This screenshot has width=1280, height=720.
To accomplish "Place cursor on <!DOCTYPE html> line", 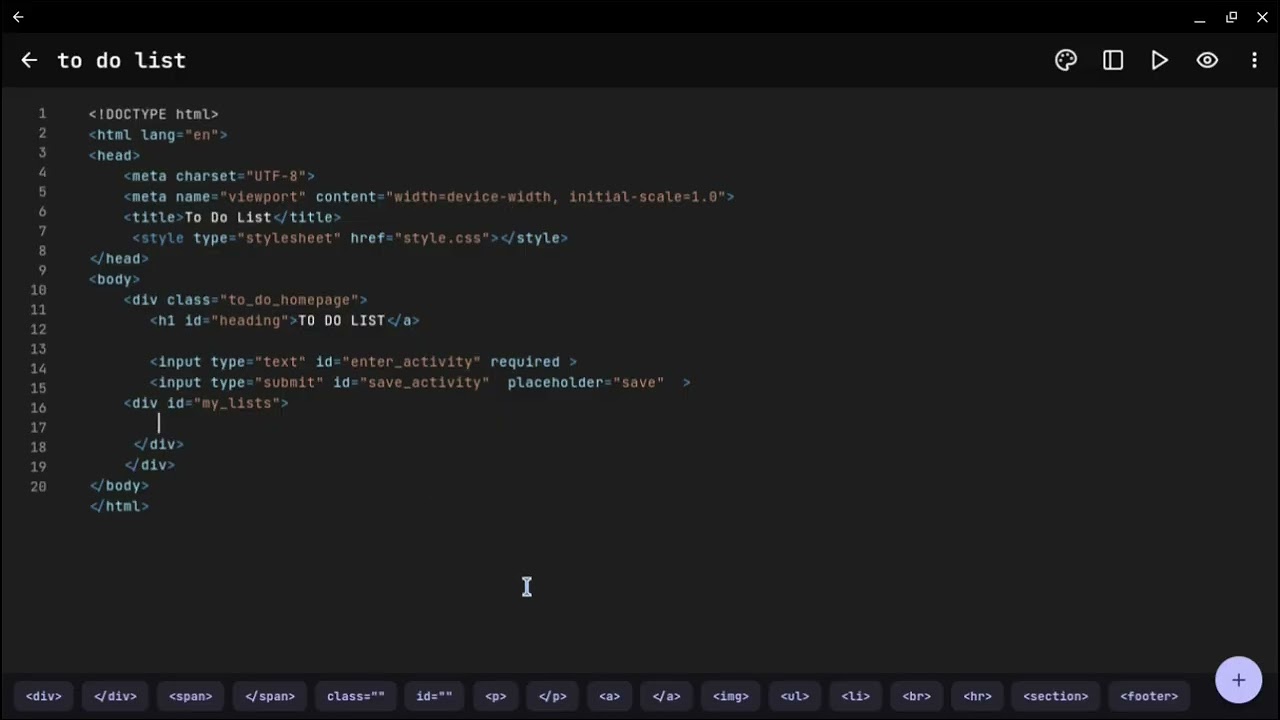I will (x=153, y=114).
